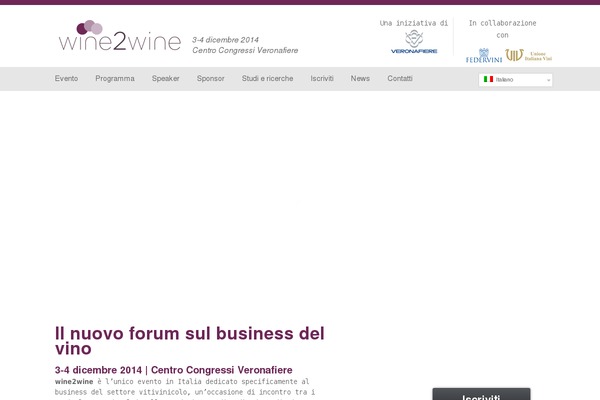The height and width of the screenshot is (400, 600).
Task: Click 'Una iniziativa di' text
Action: pos(414,23)
